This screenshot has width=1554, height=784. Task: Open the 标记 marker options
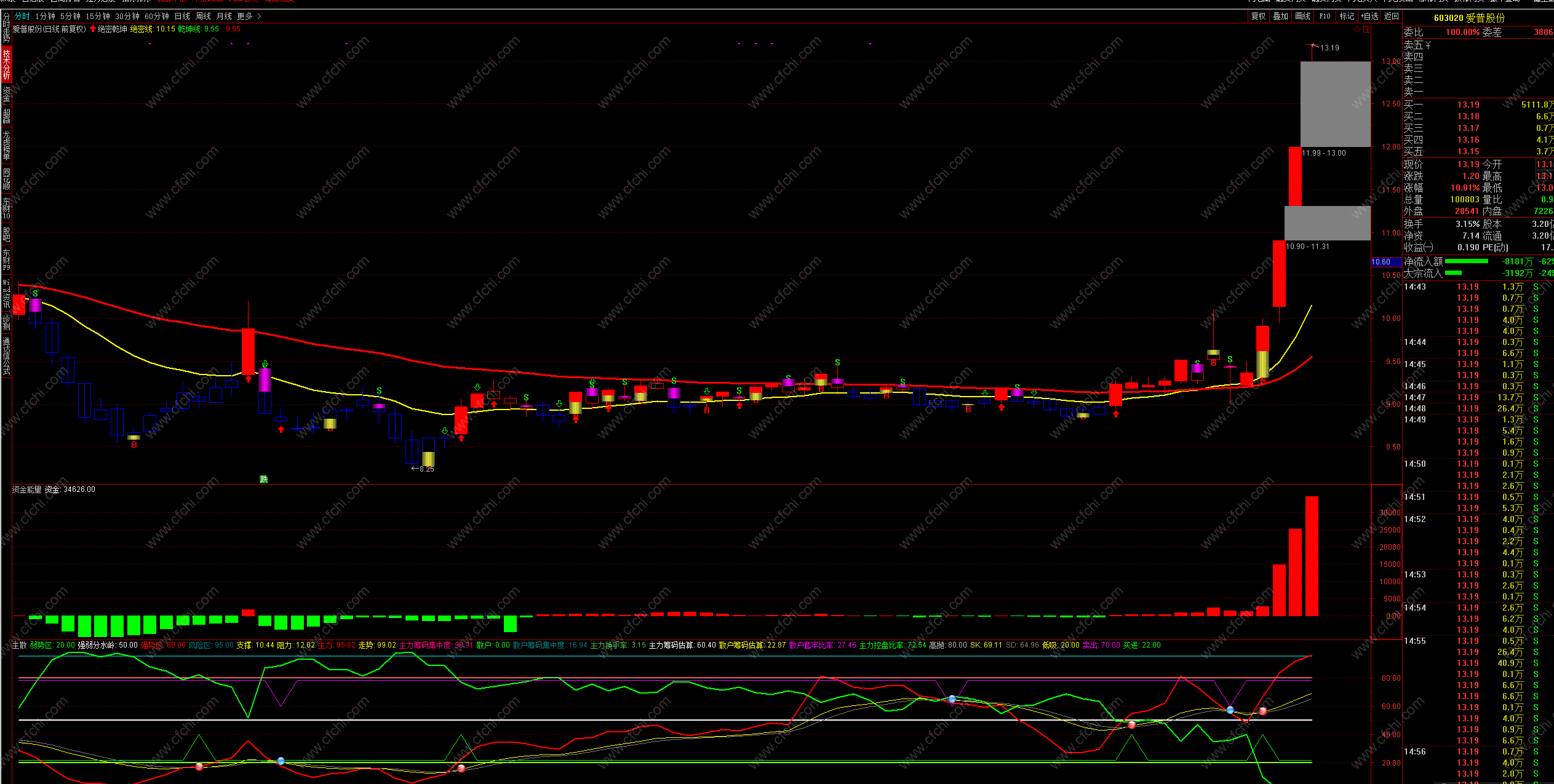[1347, 17]
